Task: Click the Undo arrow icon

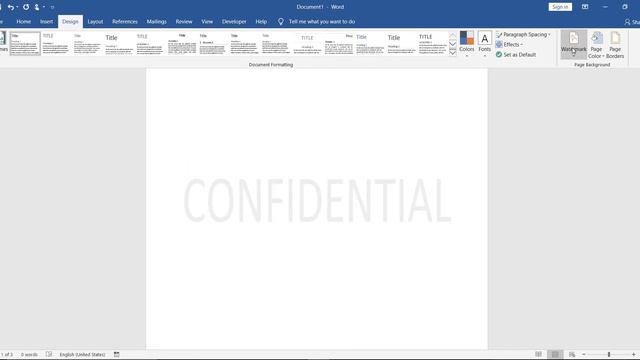Action: (11, 7)
